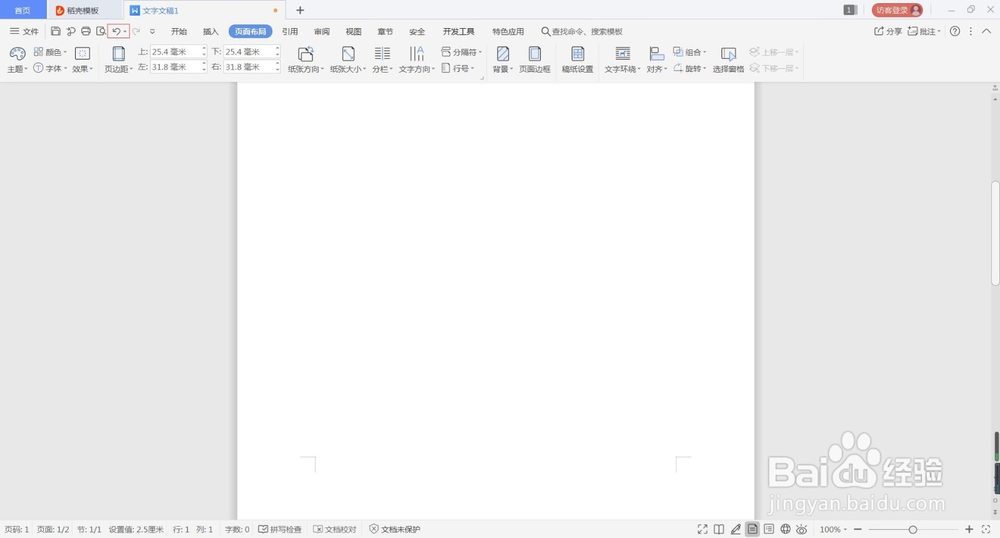Toggle 拼写检查 spell check in status bar
The image size is (1000, 538).
[280, 529]
